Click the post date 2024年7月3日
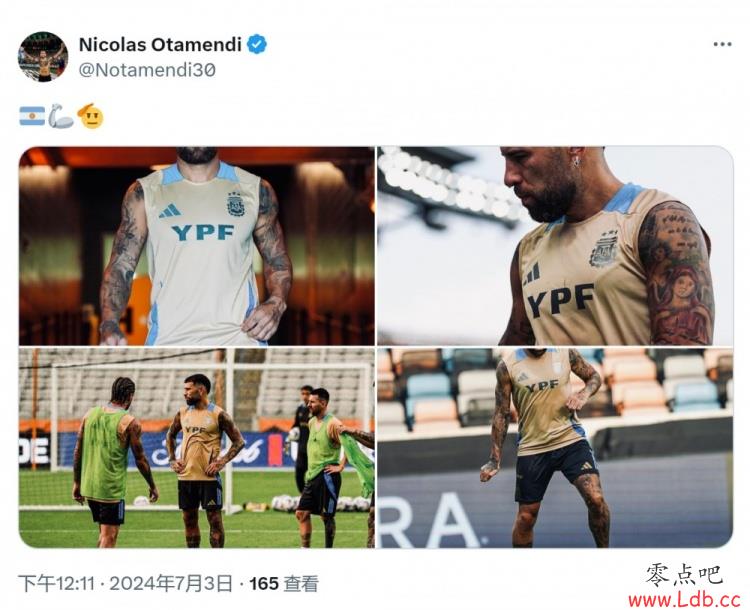The width and height of the screenshot is (750, 610). tap(171, 584)
